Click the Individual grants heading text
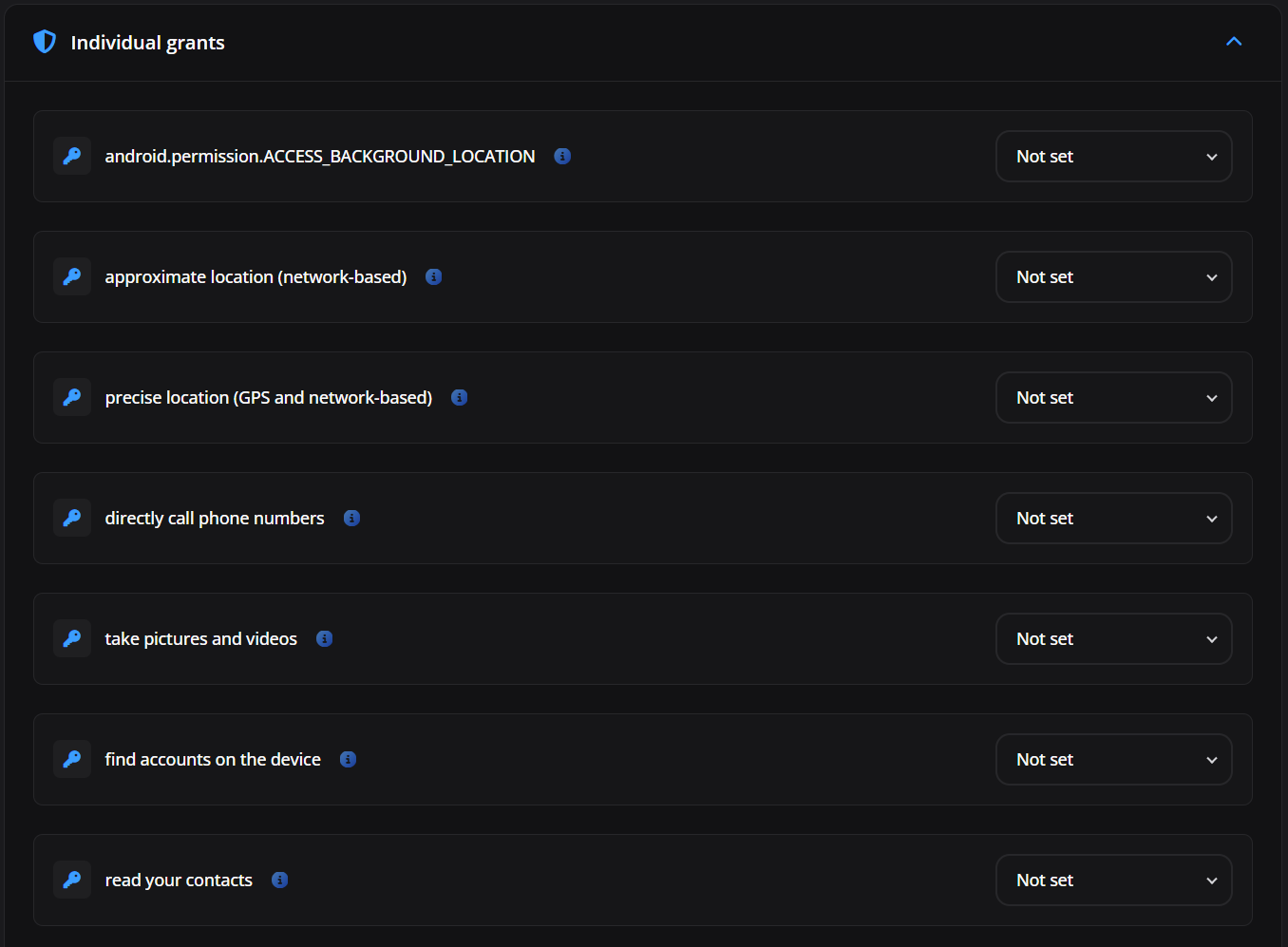1288x947 pixels. (147, 43)
